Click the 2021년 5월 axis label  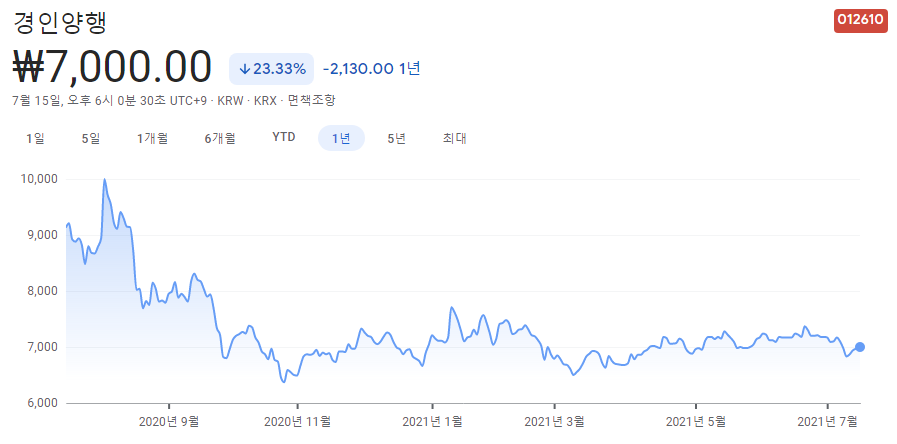[x=696, y=422]
